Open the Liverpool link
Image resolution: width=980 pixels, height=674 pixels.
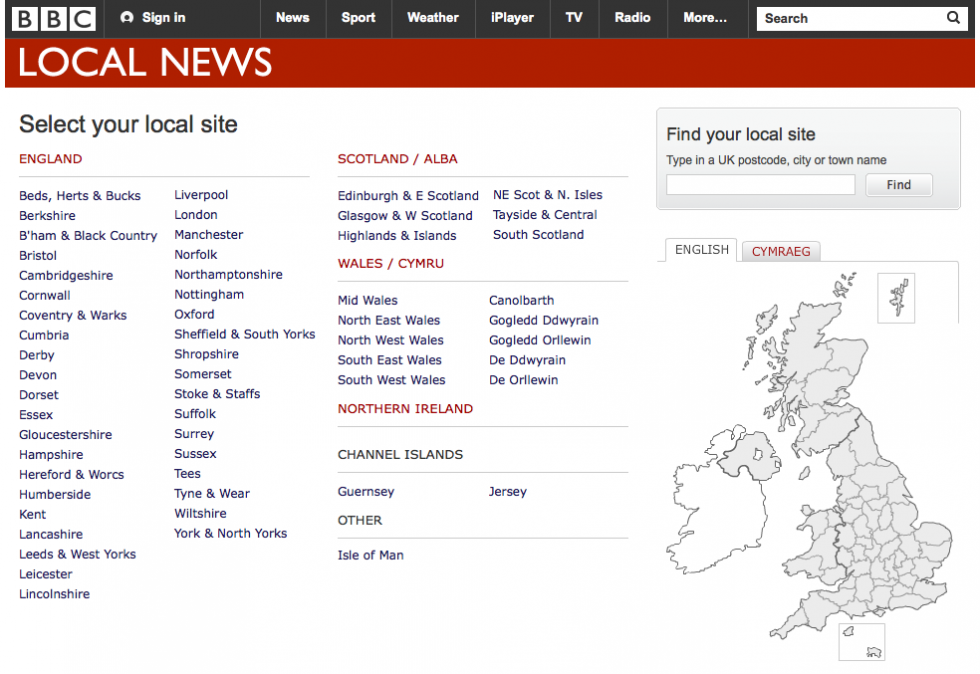(201, 195)
